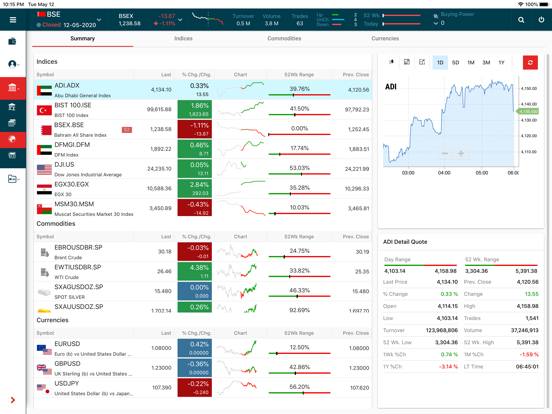Open the EWTIUSDBR.SP WTI Crude row
The image size is (552, 414).
click(203, 271)
